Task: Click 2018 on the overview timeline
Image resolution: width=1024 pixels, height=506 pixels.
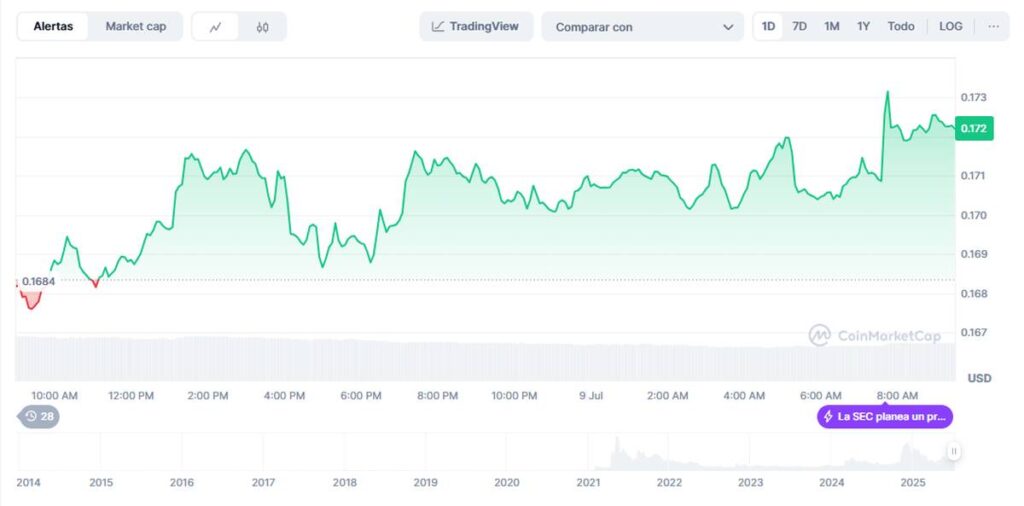Action: pyautogui.click(x=344, y=483)
